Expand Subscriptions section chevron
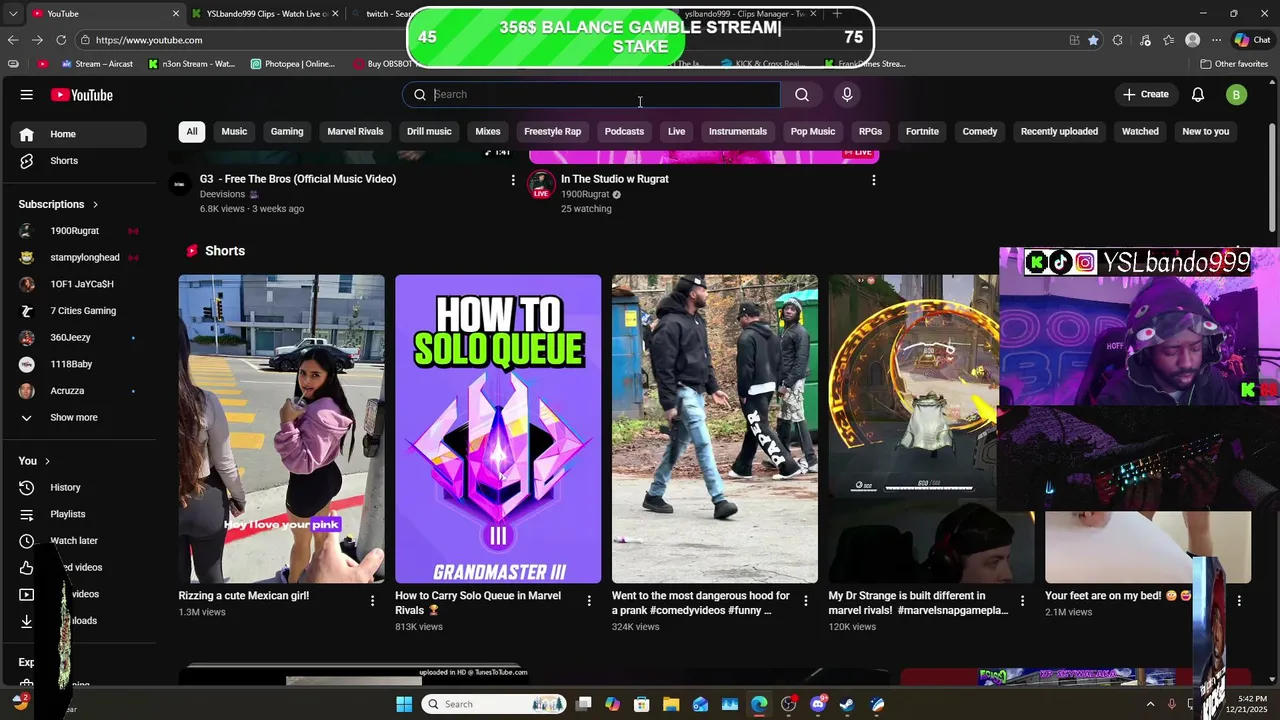1280x720 pixels. click(x=96, y=204)
